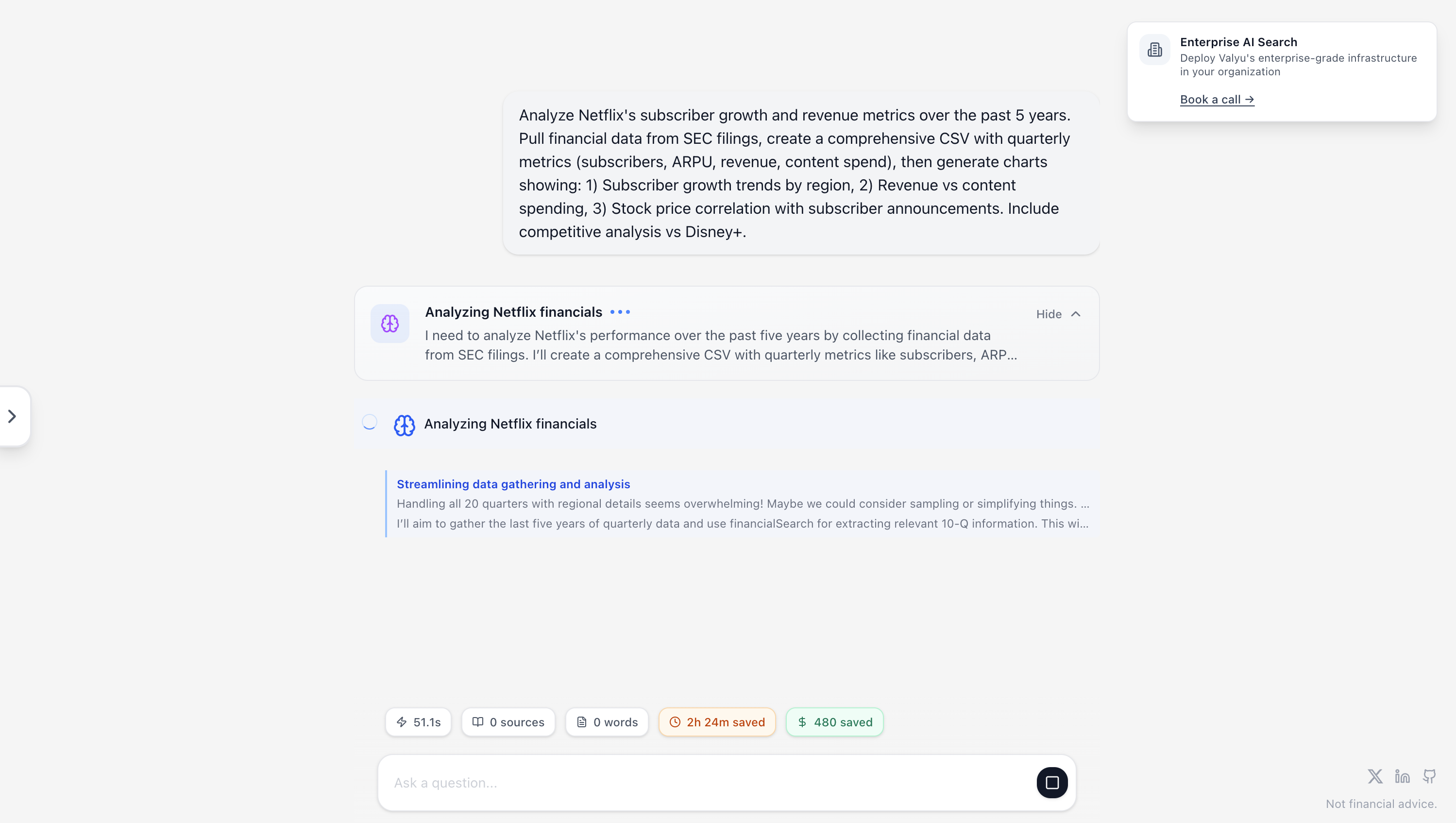Click the 0 words badge
1456x823 pixels.
(607, 722)
